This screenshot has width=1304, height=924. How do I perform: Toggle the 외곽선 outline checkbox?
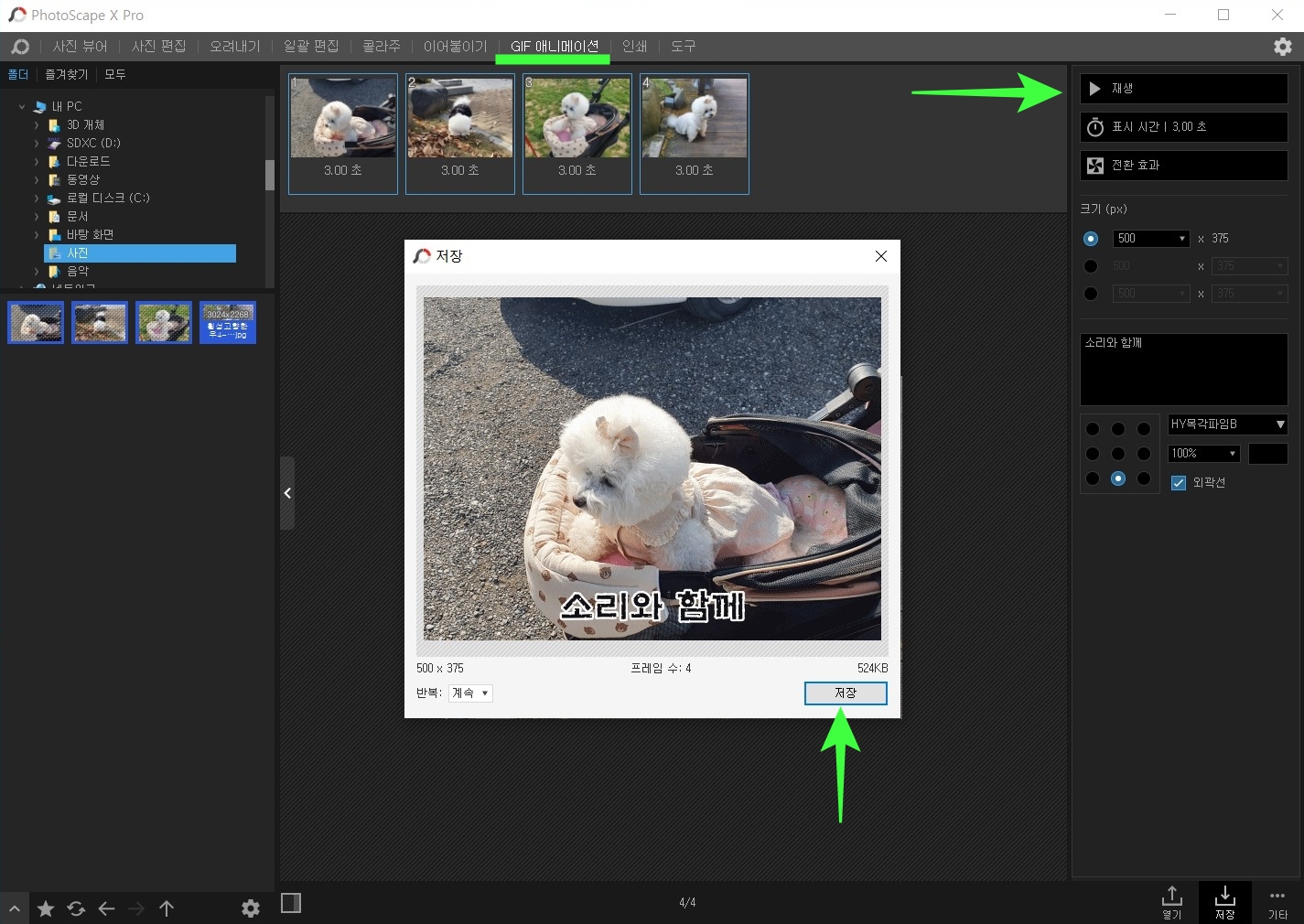pos(1179,483)
